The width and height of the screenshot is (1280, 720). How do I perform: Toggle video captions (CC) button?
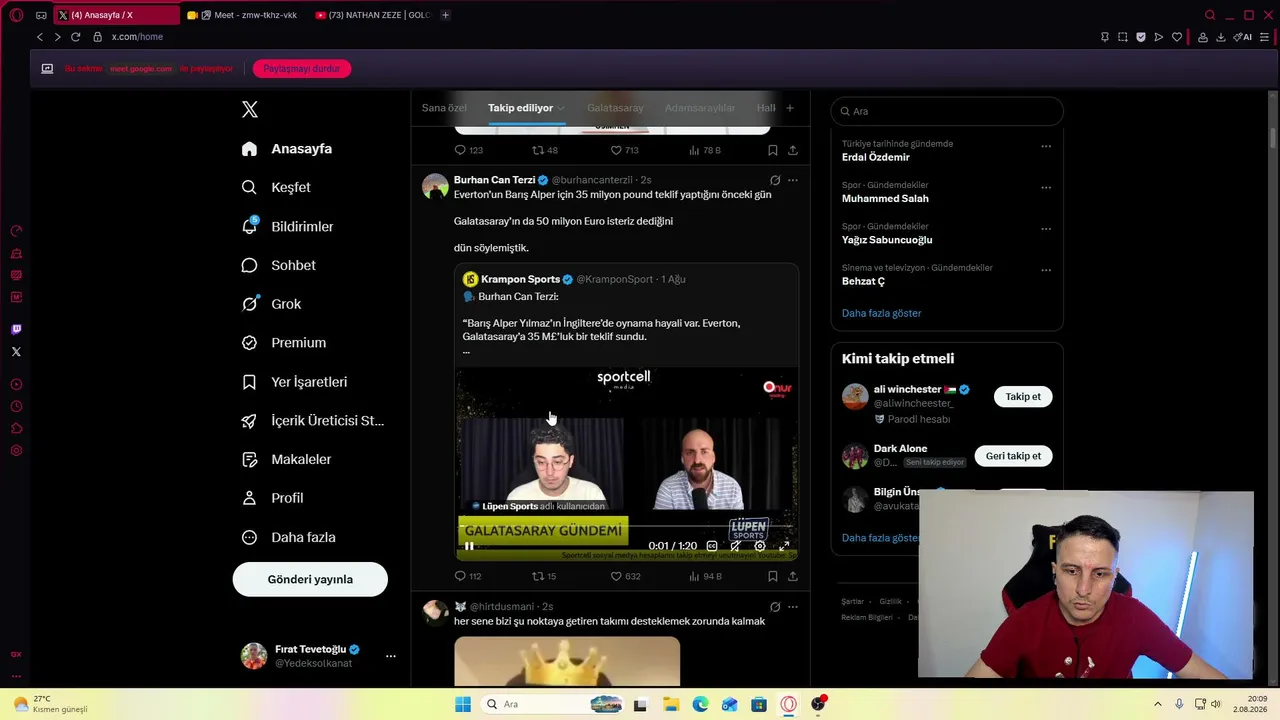point(712,546)
